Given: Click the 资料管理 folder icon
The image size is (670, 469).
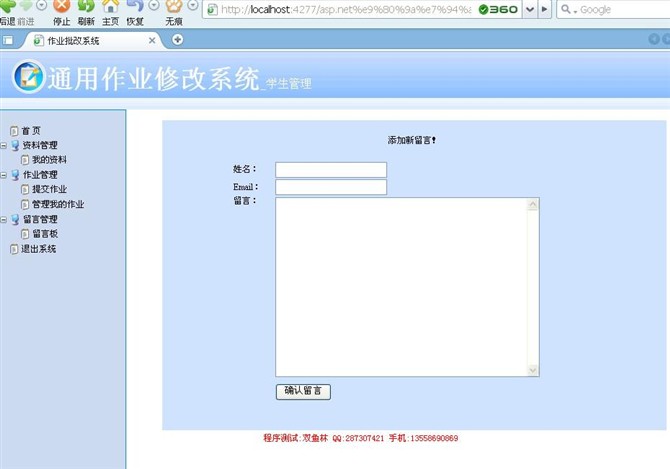Looking at the screenshot, I should (15, 145).
